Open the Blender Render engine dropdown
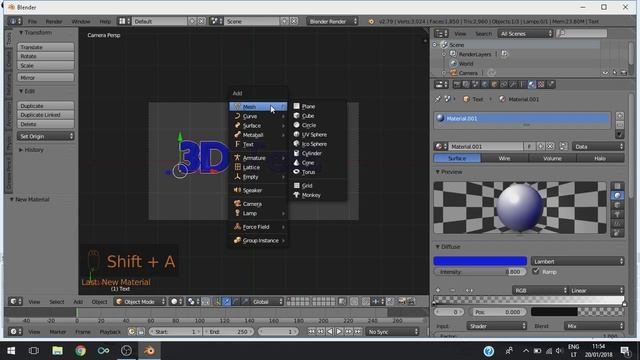The height and width of the screenshot is (360, 640). pyautogui.click(x=332, y=21)
